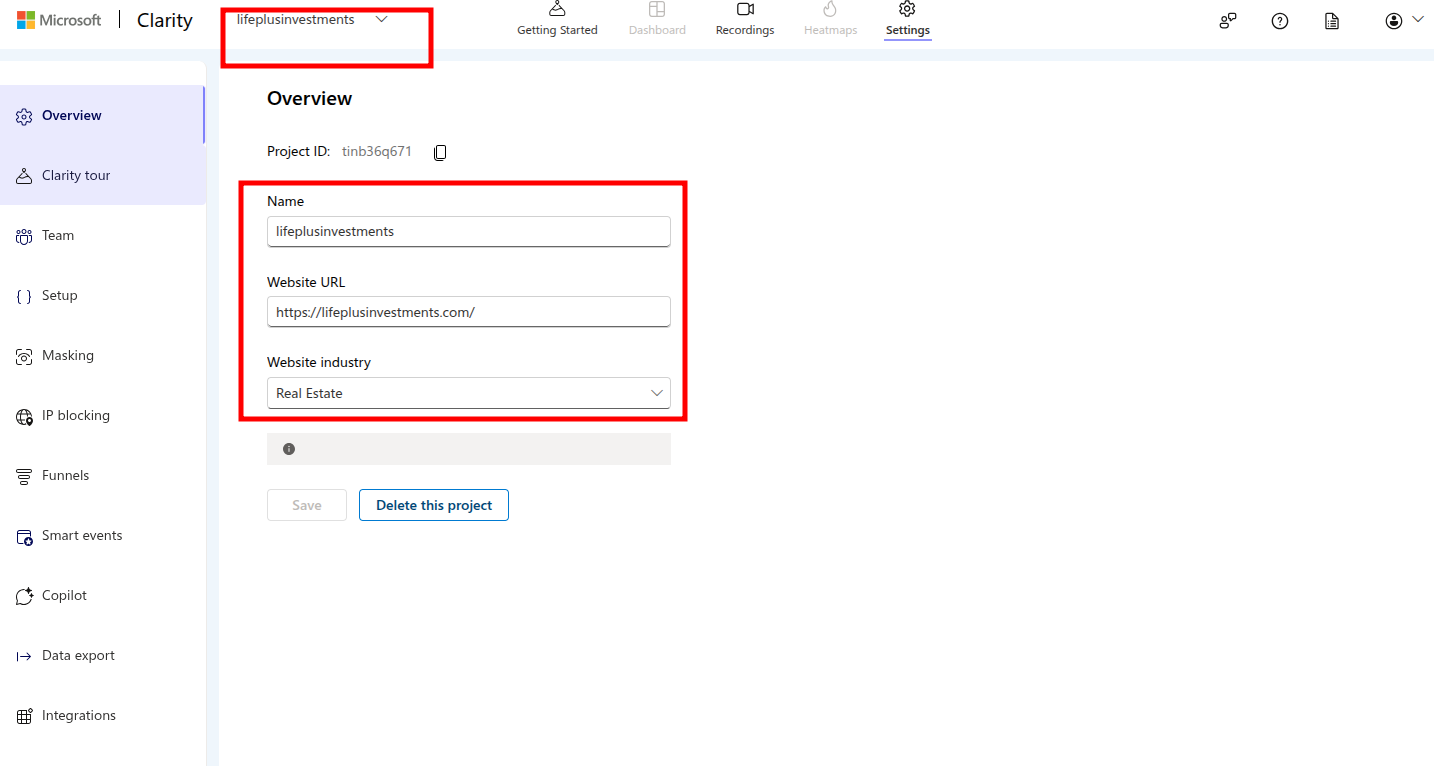Copy the Project ID with the clipboard icon
Screen dimensions: 1434x766
click(x=440, y=153)
